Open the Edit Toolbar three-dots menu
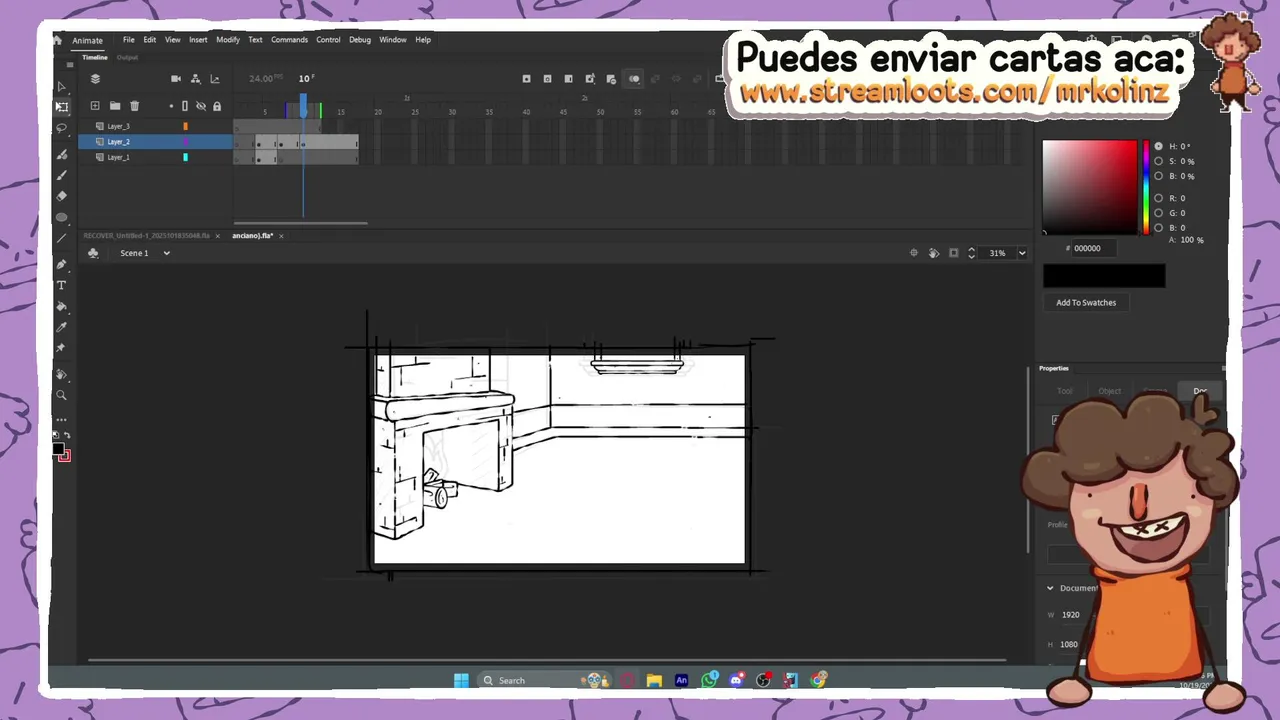Viewport: 1280px width, 720px height. point(61,420)
